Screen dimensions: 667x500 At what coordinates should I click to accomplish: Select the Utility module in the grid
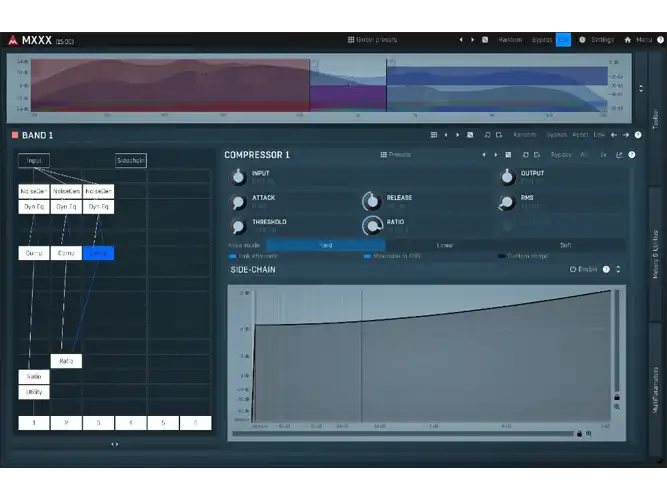pyautogui.click(x=34, y=392)
